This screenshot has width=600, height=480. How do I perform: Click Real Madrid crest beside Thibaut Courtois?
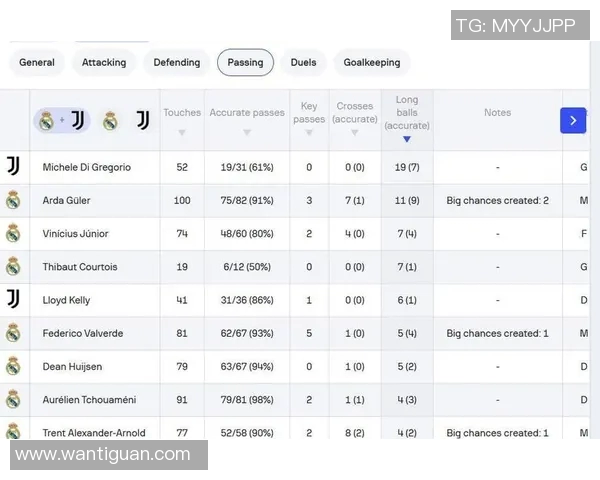pos(13,266)
